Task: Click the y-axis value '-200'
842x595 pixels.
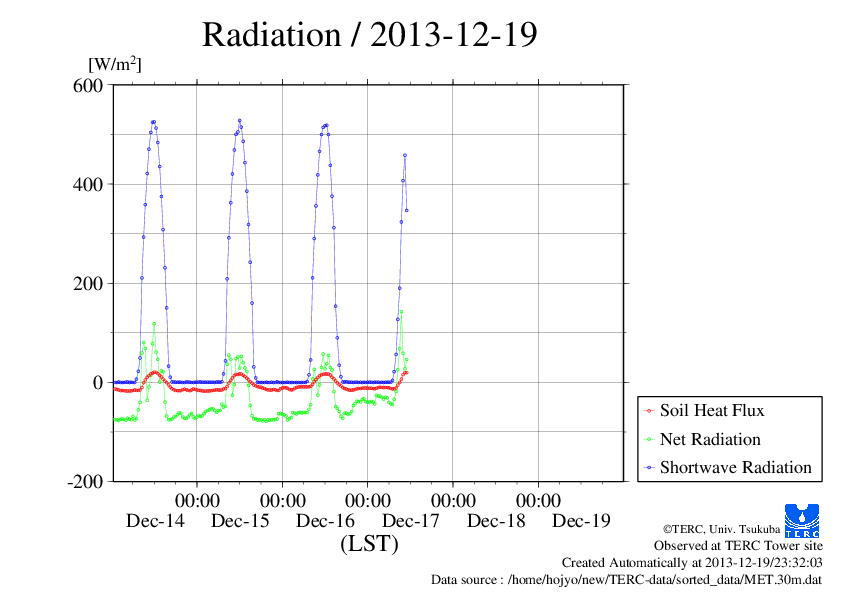Action: (x=85, y=482)
